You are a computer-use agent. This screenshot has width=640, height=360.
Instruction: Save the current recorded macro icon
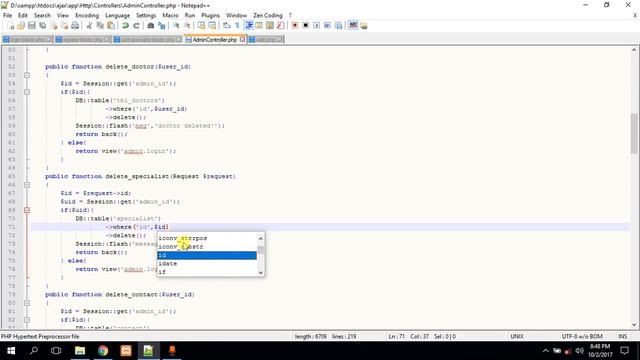[x=338, y=26]
